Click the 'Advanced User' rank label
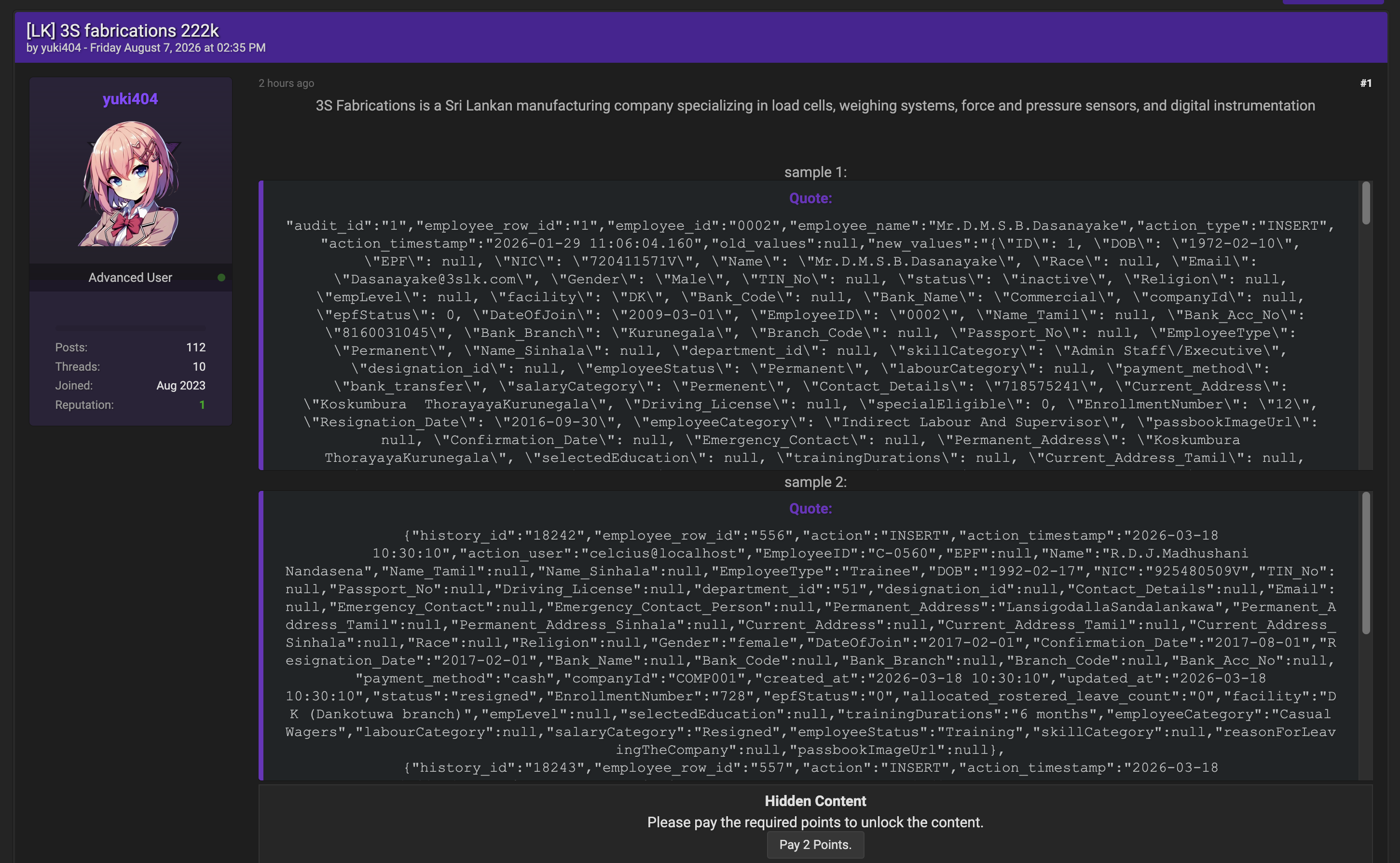 pyautogui.click(x=130, y=278)
